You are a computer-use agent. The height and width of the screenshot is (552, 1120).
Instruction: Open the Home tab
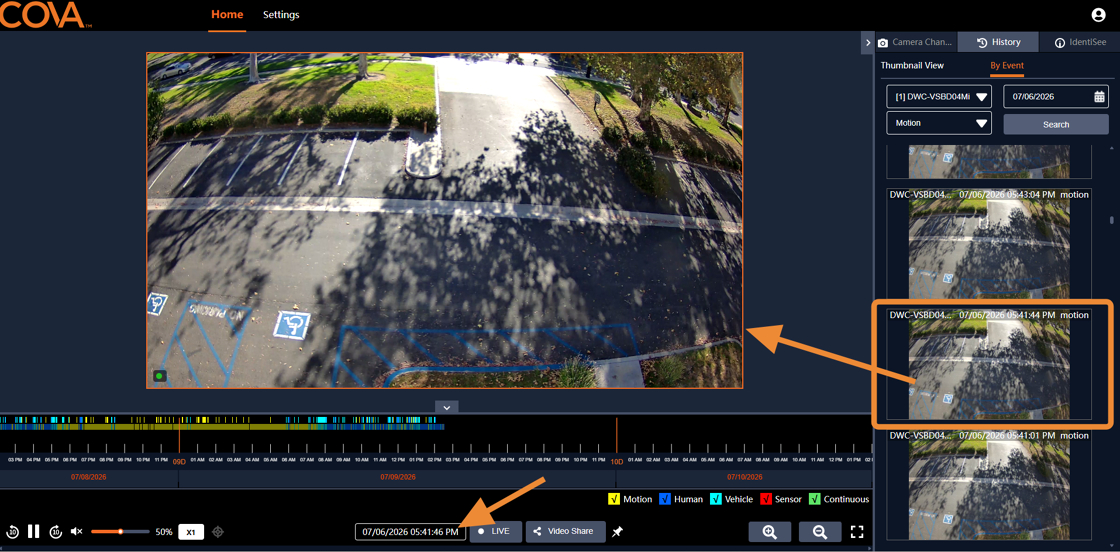[x=227, y=15]
